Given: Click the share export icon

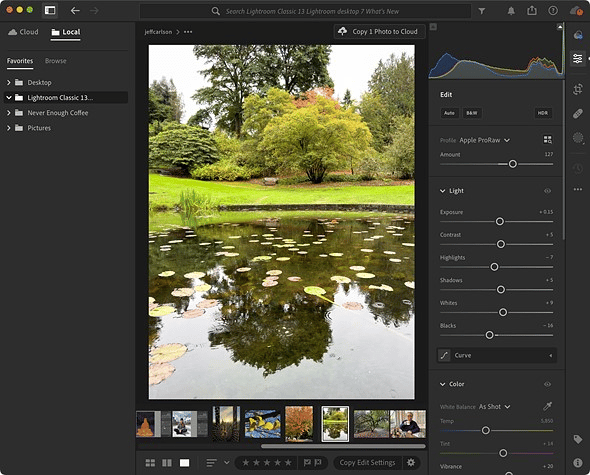Looking at the screenshot, I should (532, 11).
